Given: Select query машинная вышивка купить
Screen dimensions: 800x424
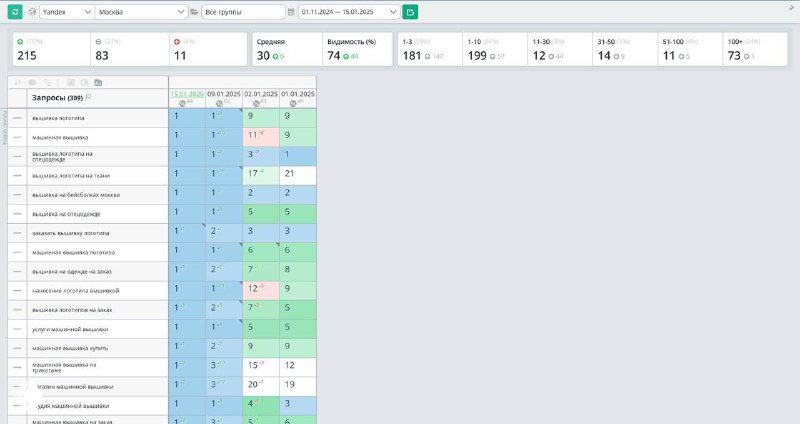Looking at the screenshot, I should [x=70, y=348].
